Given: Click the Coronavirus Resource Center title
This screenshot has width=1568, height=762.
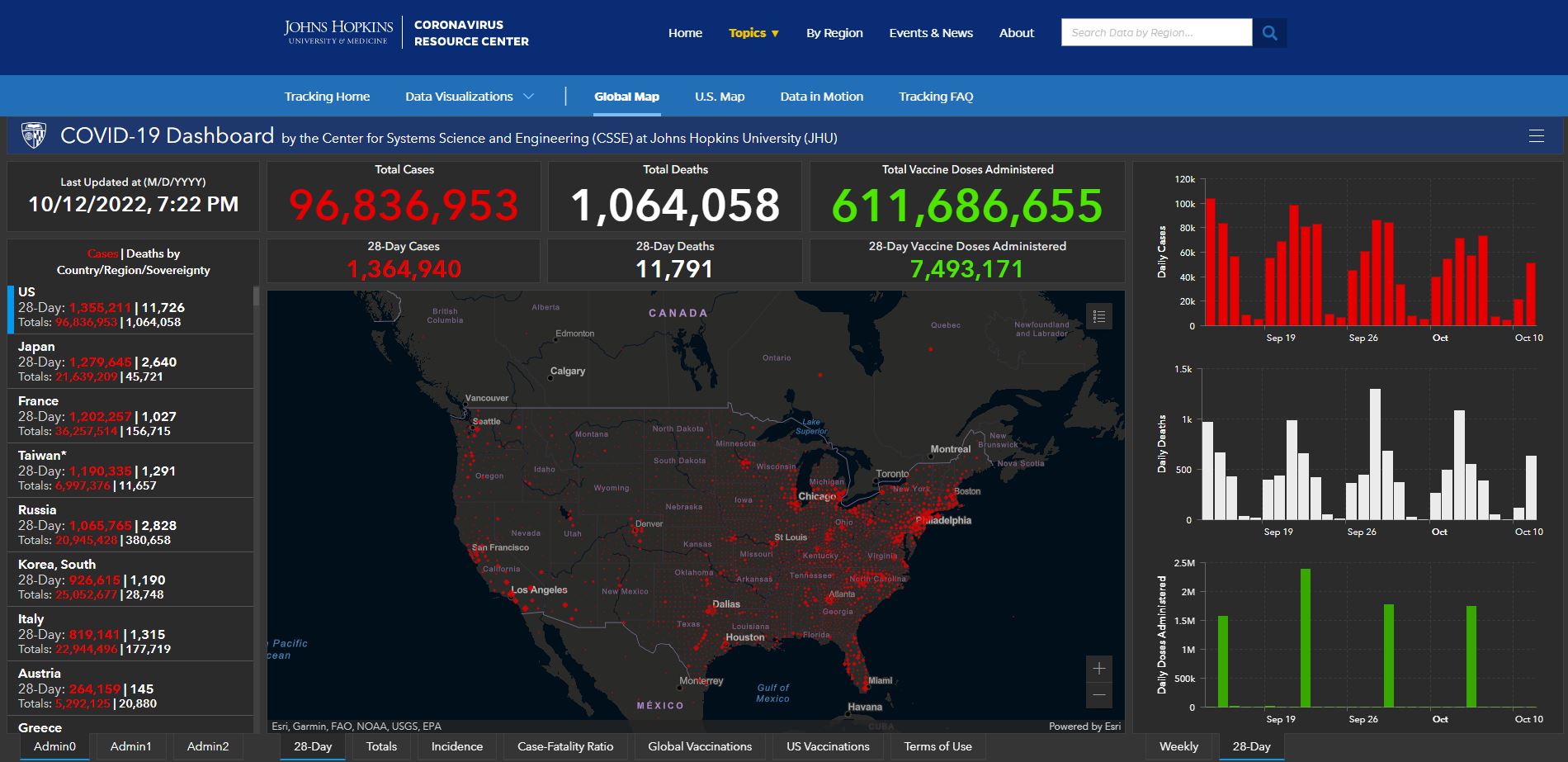Looking at the screenshot, I should pyautogui.click(x=471, y=33).
